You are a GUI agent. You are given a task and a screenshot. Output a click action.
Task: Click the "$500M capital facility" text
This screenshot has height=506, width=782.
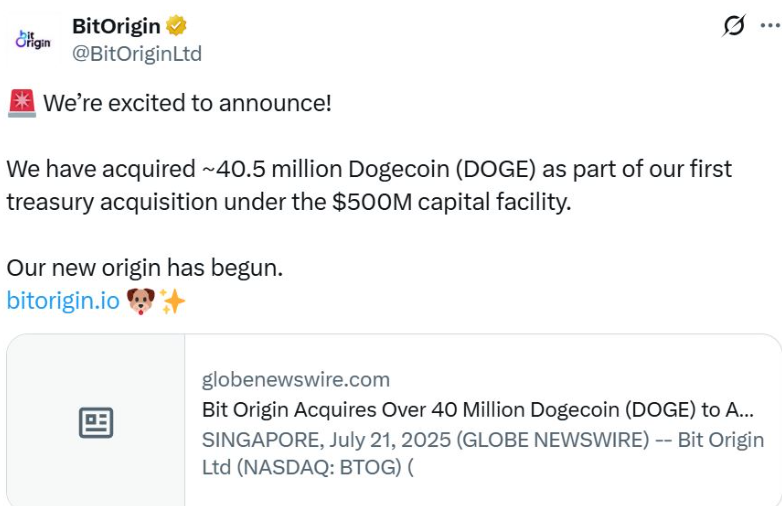coord(451,201)
